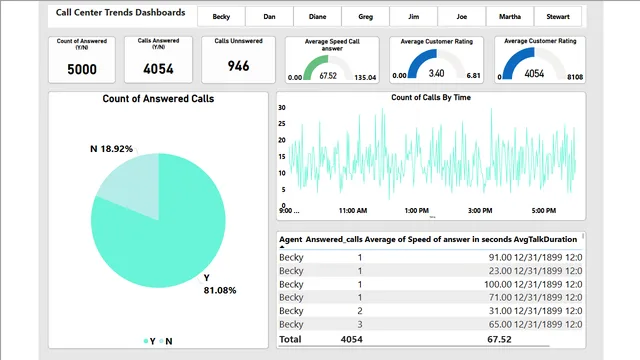The width and height of the screenshot is (640, 360).
Task: Filter dashboard by agent Greg
Action: [x=366, y=17]
